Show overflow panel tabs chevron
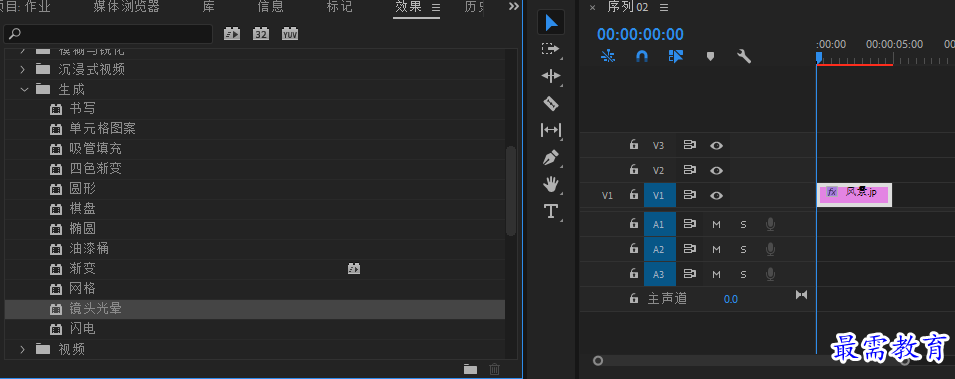 click(514, 6)
